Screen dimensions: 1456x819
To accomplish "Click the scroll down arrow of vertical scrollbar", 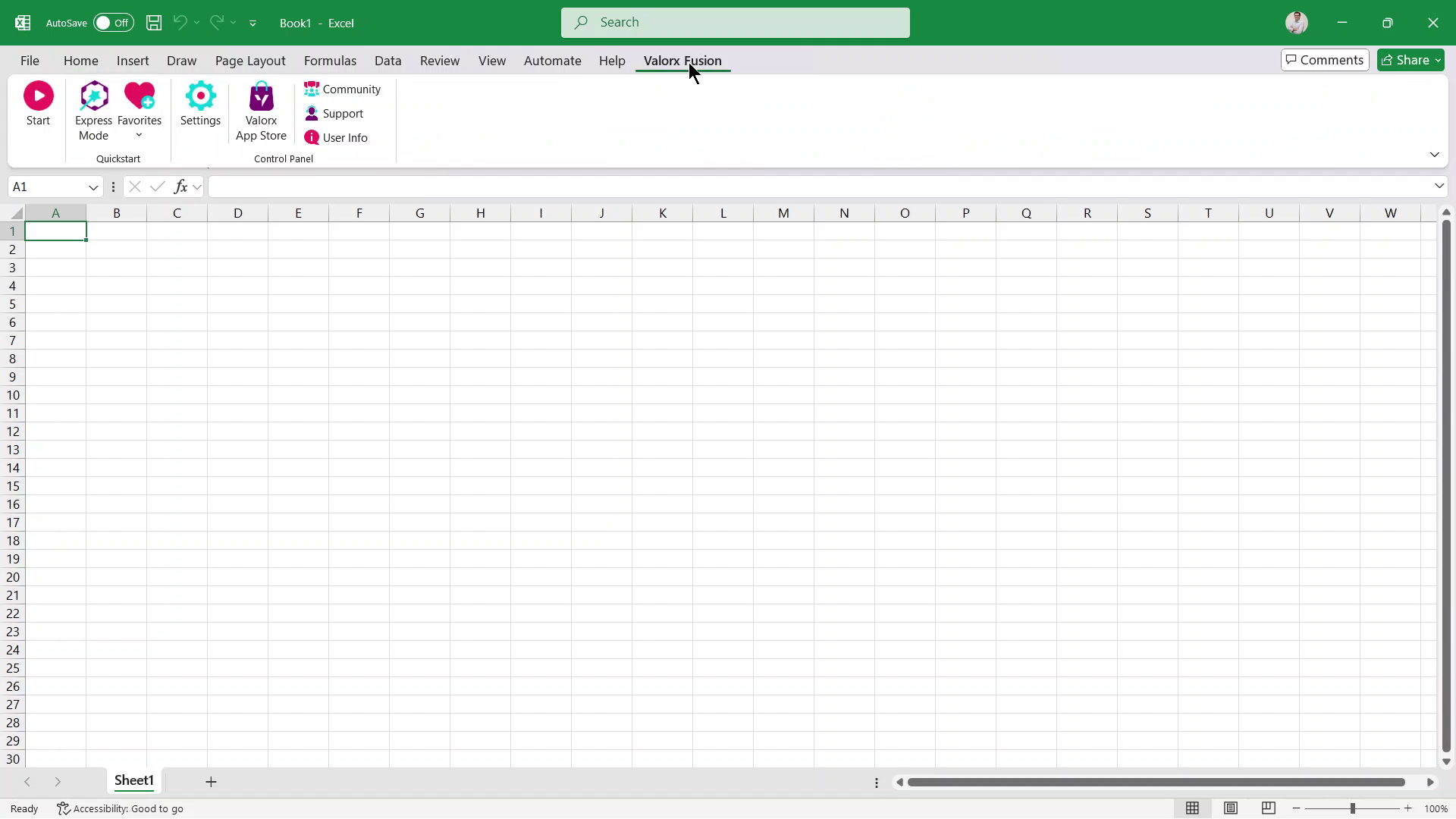I will pos(1446,761).
